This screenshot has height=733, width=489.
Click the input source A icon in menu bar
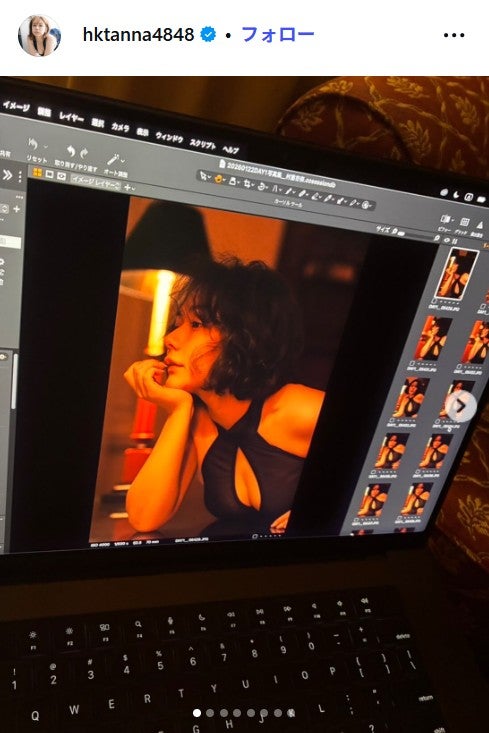point(468,197)
